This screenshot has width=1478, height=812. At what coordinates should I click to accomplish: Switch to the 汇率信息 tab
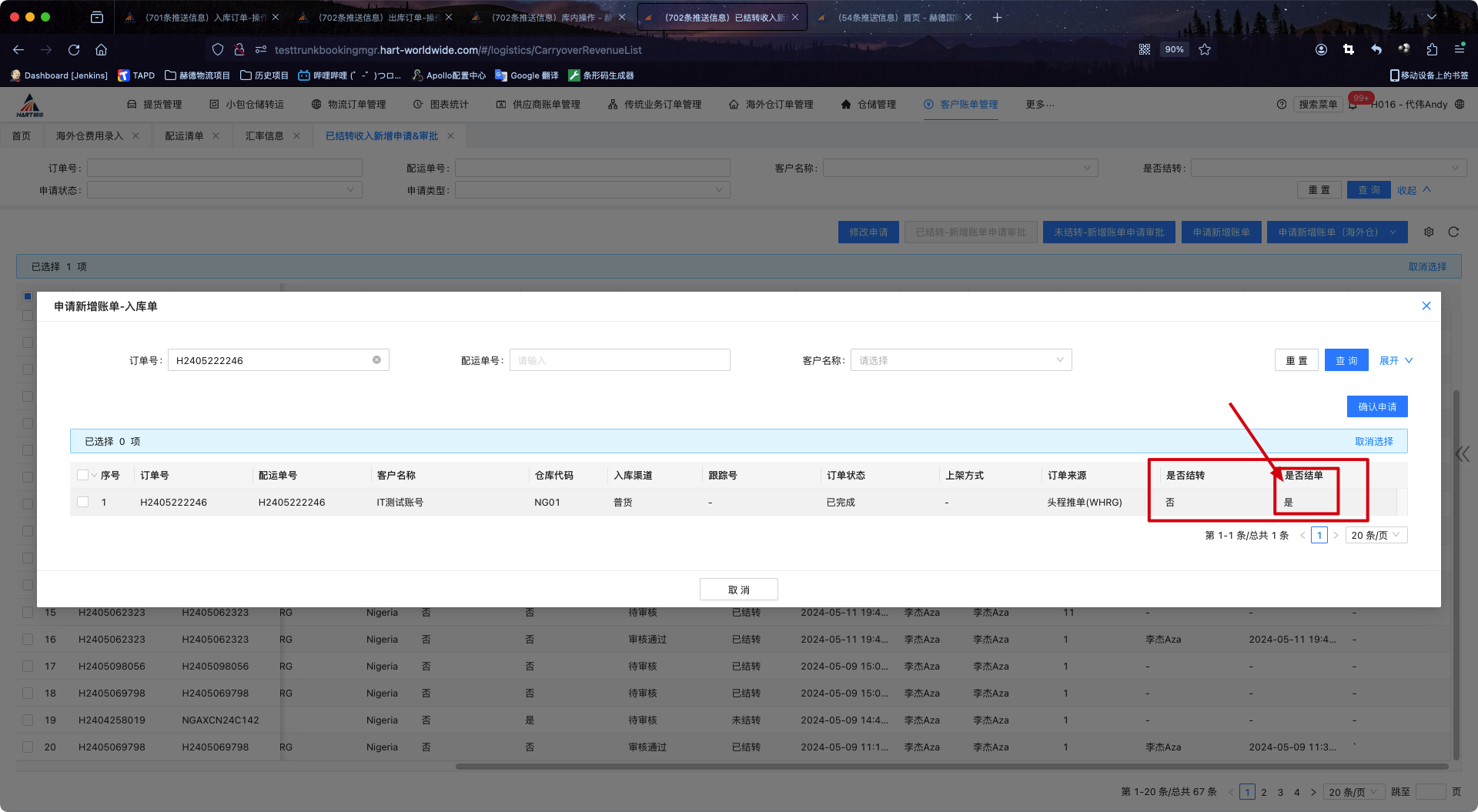[264, 136]
